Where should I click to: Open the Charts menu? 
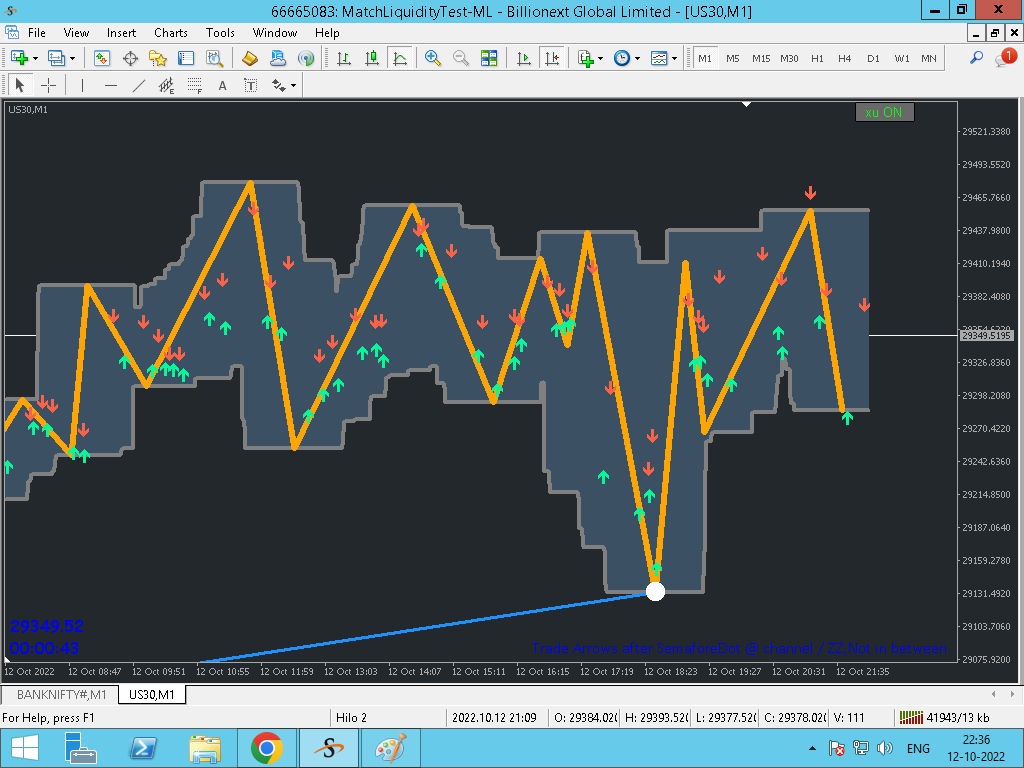(x=170, y=33)
